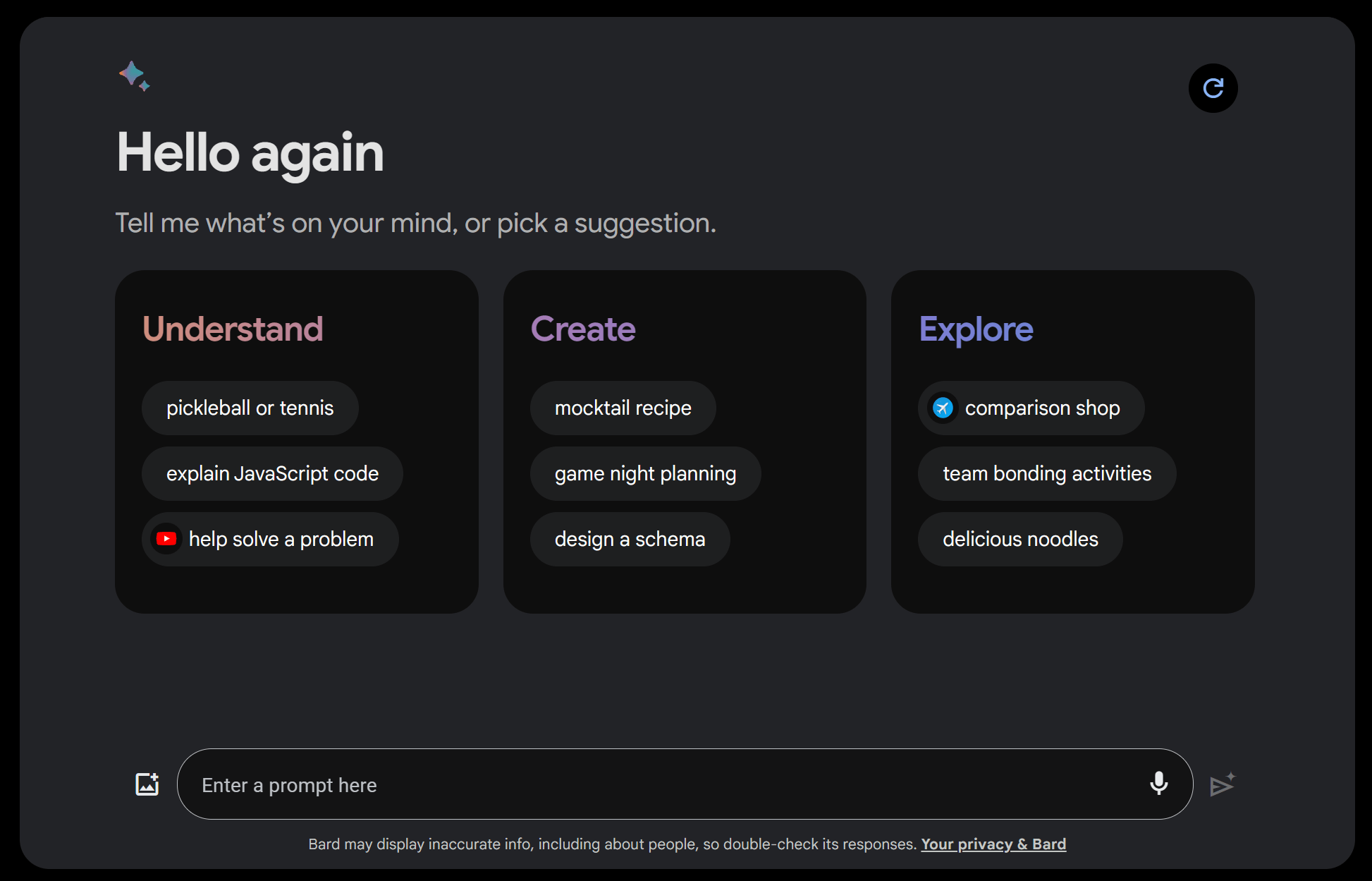The width and height of the screenshot is (1372, 881).
Task: Click the upload image icon
Action: pyautogui.click(x=147, y=784)
